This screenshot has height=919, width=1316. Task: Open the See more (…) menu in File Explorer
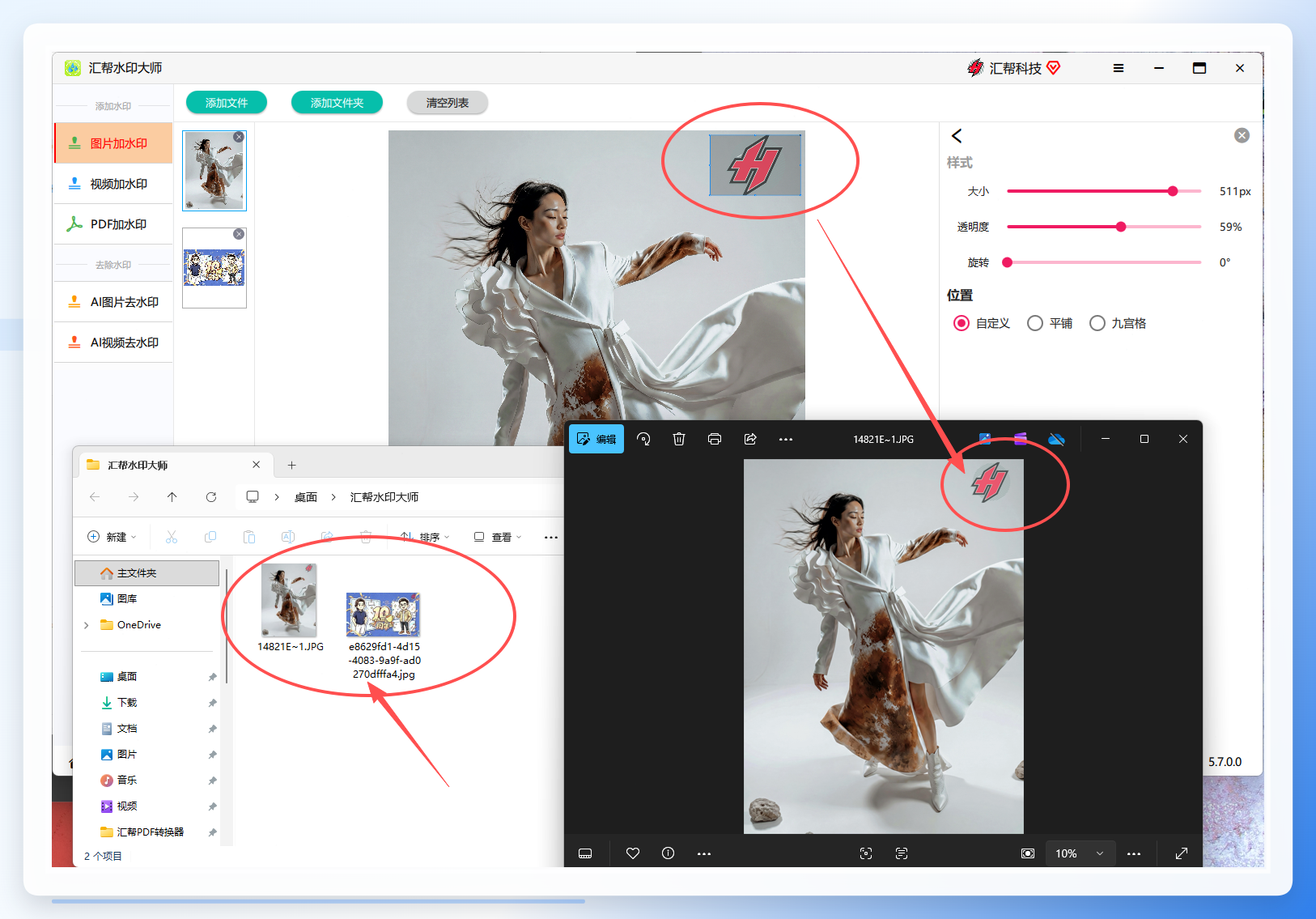[x=551, y=537]
